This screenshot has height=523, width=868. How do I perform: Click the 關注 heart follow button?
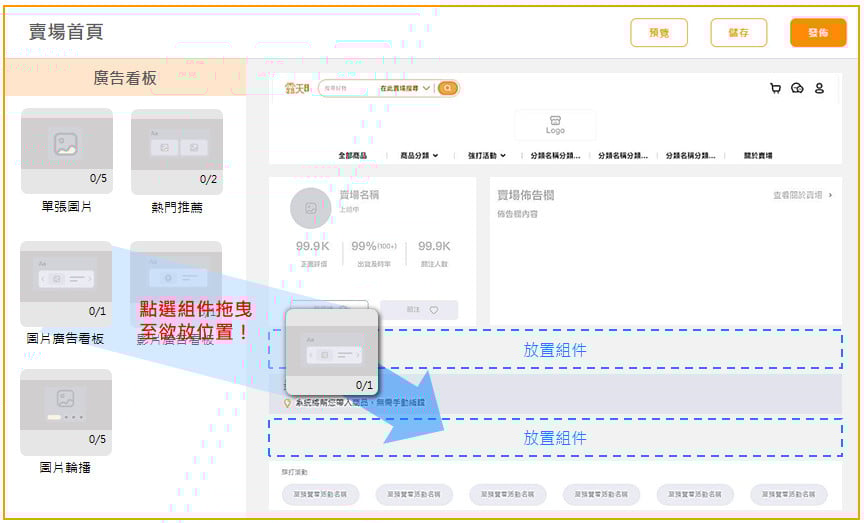click(419, 310)
